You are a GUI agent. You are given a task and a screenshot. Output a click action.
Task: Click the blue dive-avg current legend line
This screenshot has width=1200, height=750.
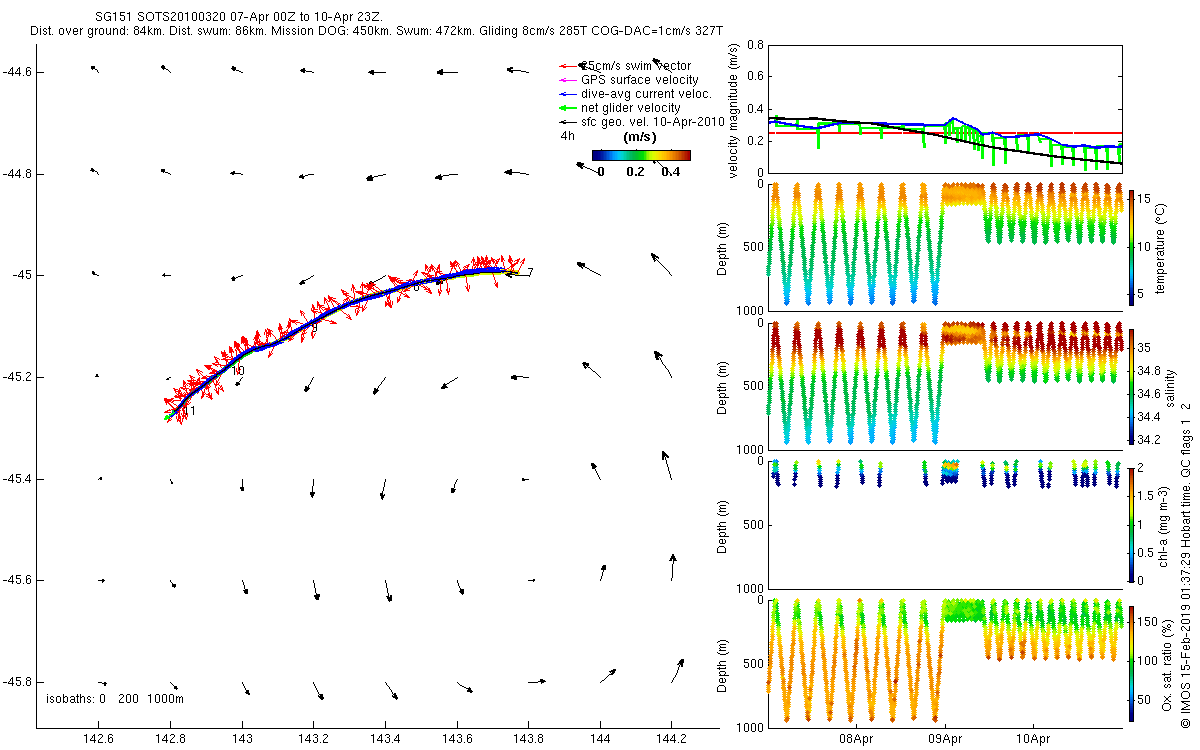(x=569, y=94)
